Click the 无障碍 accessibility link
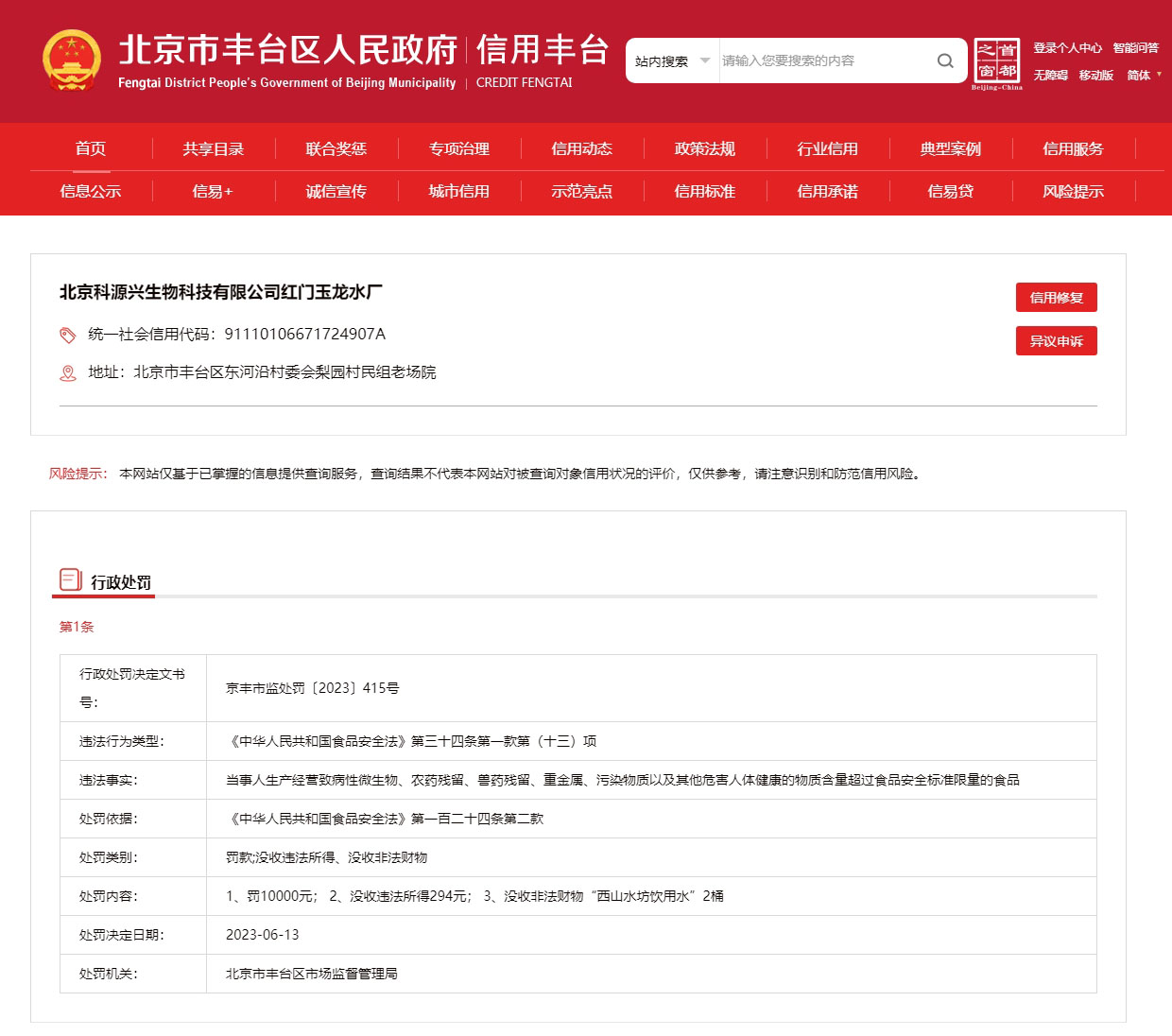This screenshot has width=1172, height=1036. 1050,75
